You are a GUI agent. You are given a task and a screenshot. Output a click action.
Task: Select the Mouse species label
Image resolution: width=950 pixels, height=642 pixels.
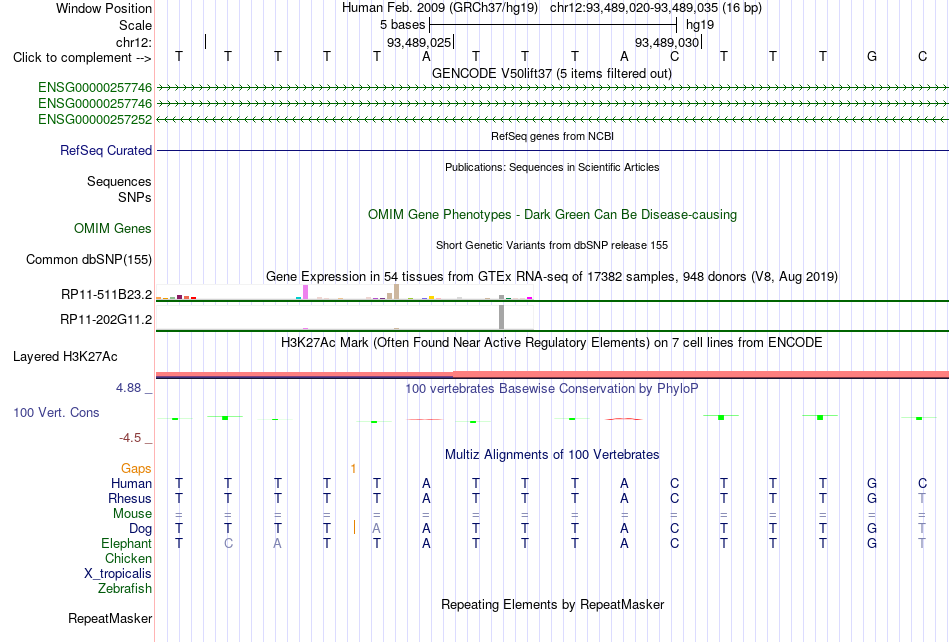coord(132,514)
